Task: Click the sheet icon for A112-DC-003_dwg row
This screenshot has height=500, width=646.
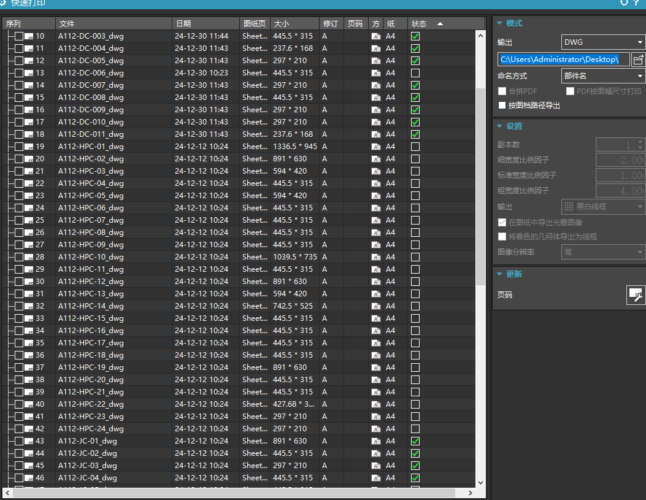Action: (x=29, y=36)
